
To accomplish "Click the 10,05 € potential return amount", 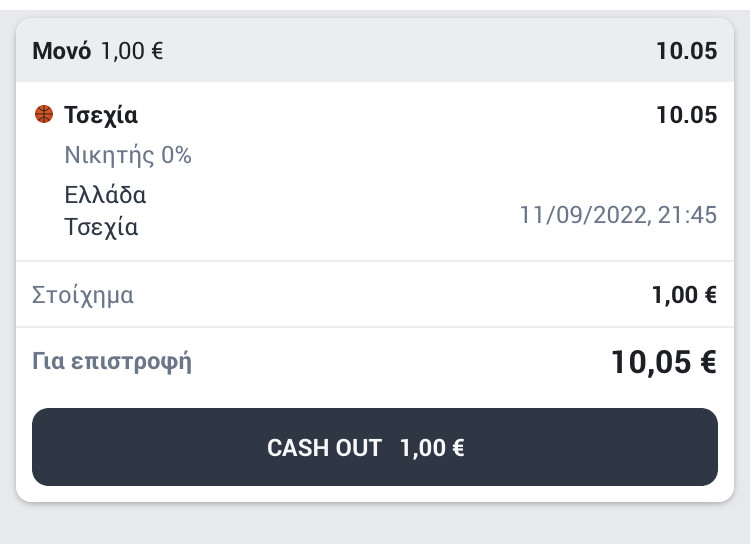I will click(664, 362).
